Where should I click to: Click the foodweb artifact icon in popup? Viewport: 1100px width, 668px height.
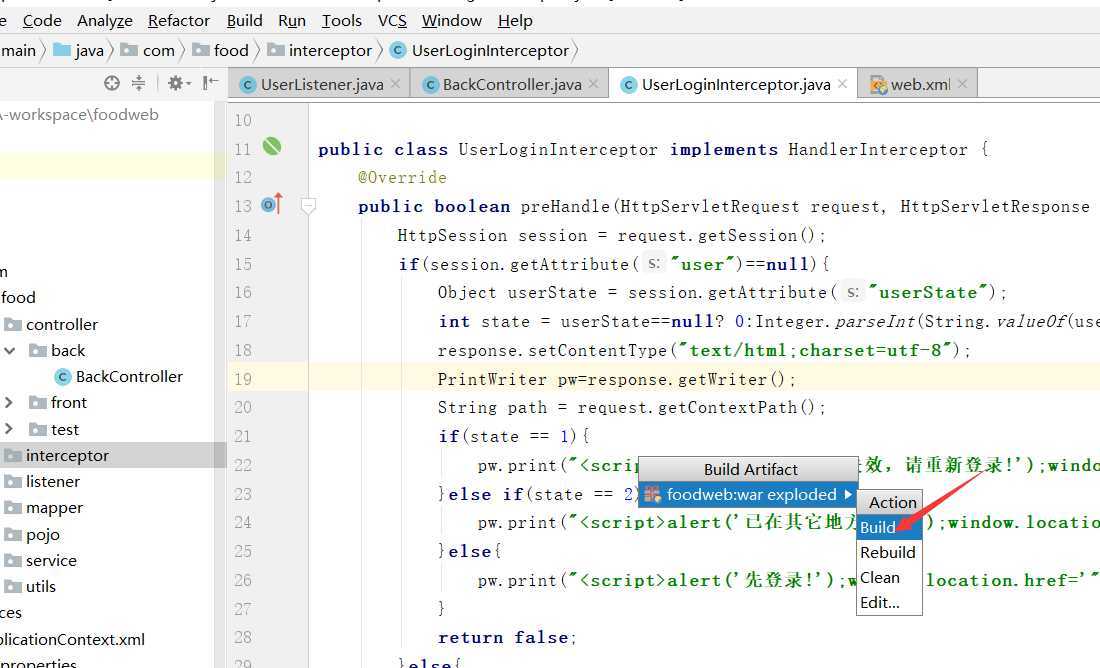652,495
